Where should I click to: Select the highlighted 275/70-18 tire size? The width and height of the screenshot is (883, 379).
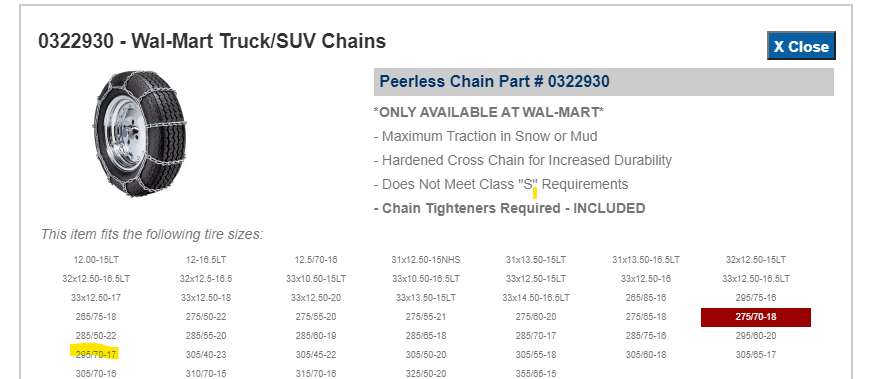coord(756,317)
